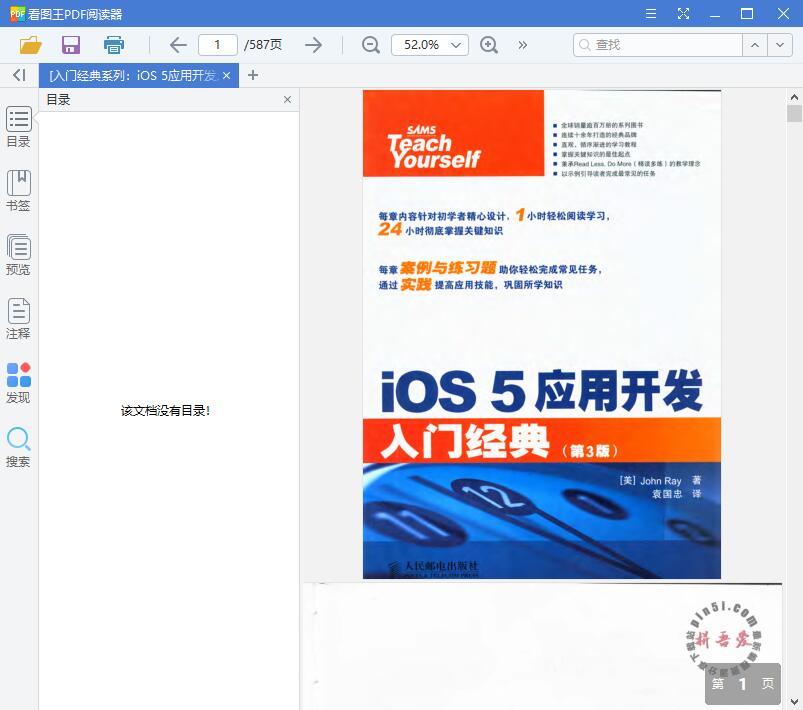803x710 pixels.
Task: Go to the next page arrow
Action: point(313,45)
